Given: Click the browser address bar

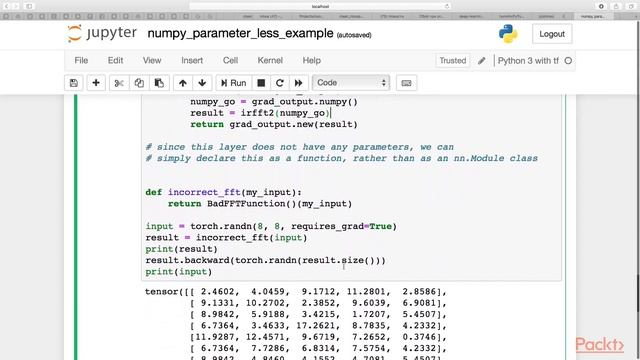Looking at the screenshot, I should pos(320,6).
